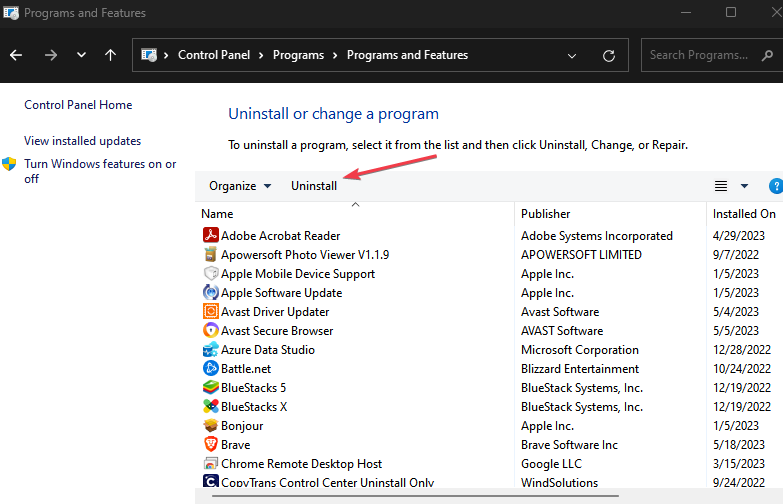Select Azure Data Studio entry

(268, 350)
